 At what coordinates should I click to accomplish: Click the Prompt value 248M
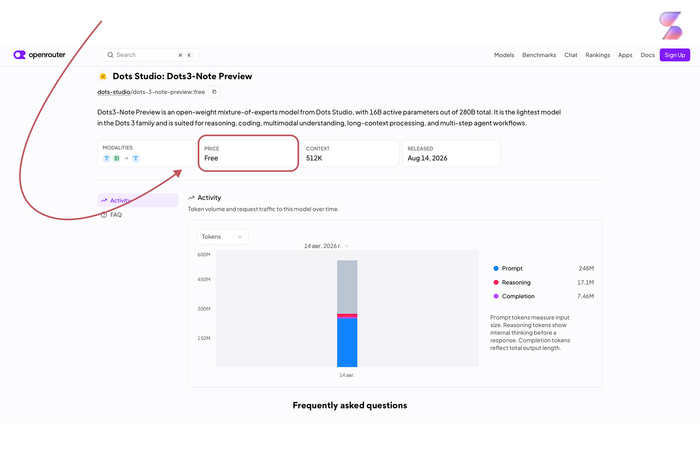click(x=586, y=268)
